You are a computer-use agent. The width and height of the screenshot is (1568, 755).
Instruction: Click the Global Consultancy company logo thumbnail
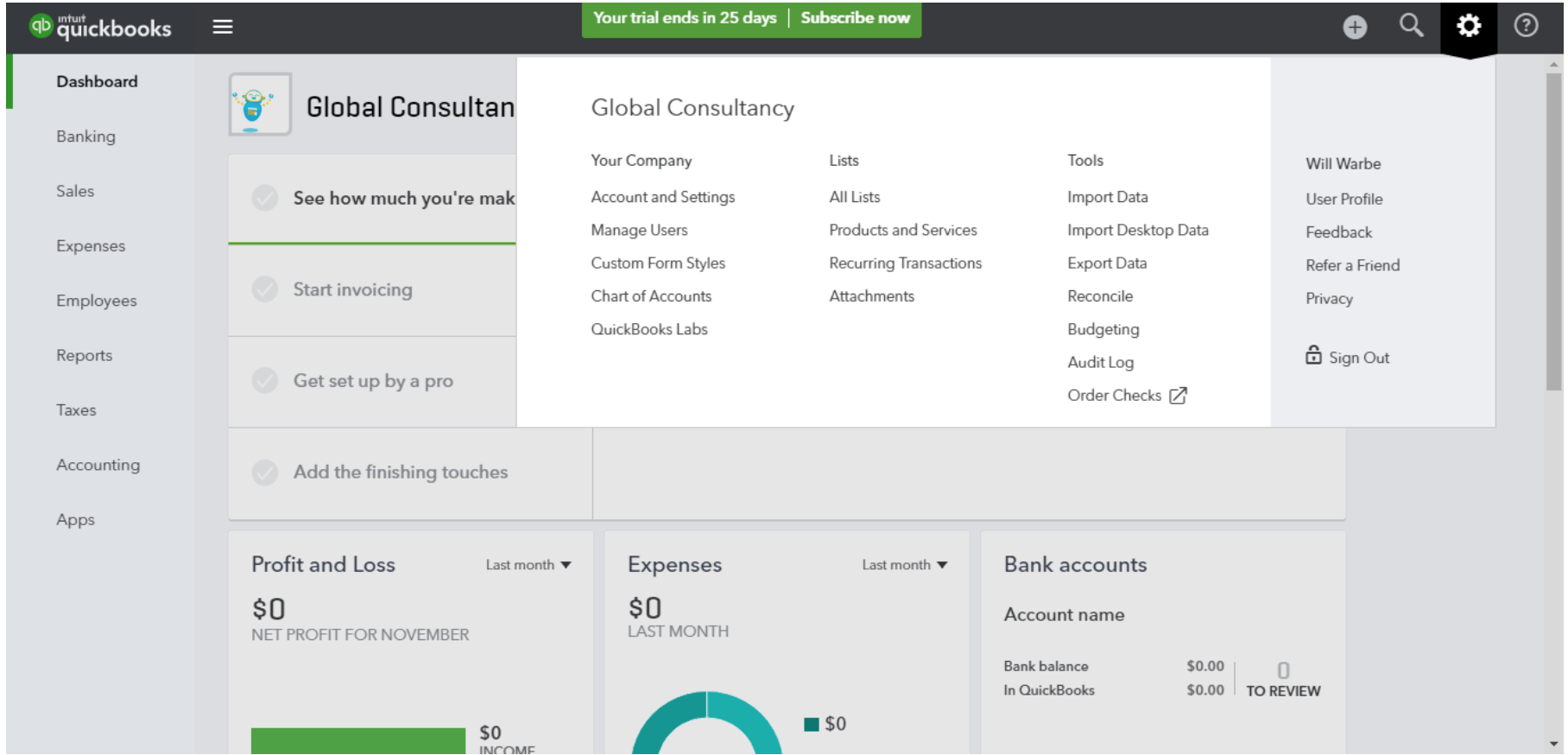click(x=260, y=105)
